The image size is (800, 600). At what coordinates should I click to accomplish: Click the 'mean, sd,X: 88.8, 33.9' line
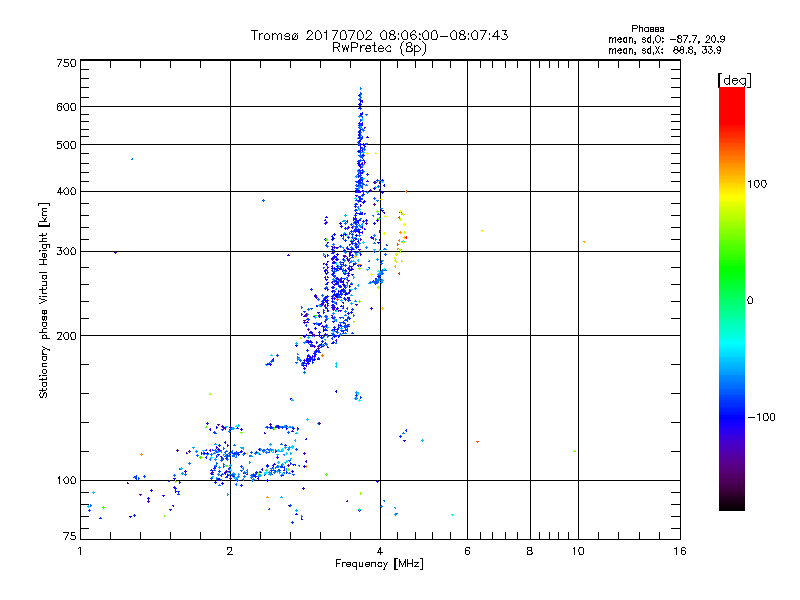click(x=664, y=50)
